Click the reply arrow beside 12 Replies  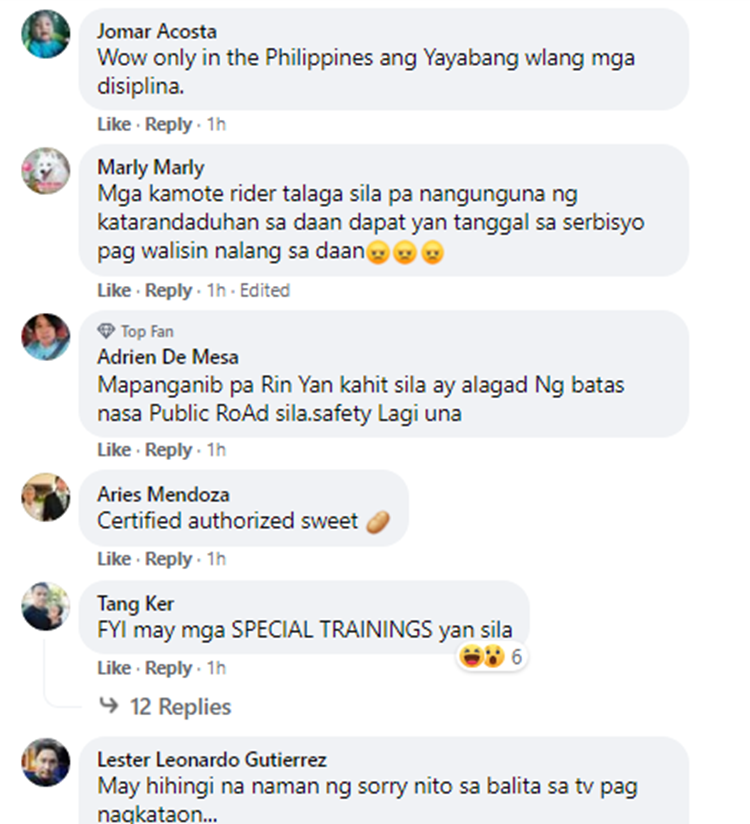tap(109, 705)
